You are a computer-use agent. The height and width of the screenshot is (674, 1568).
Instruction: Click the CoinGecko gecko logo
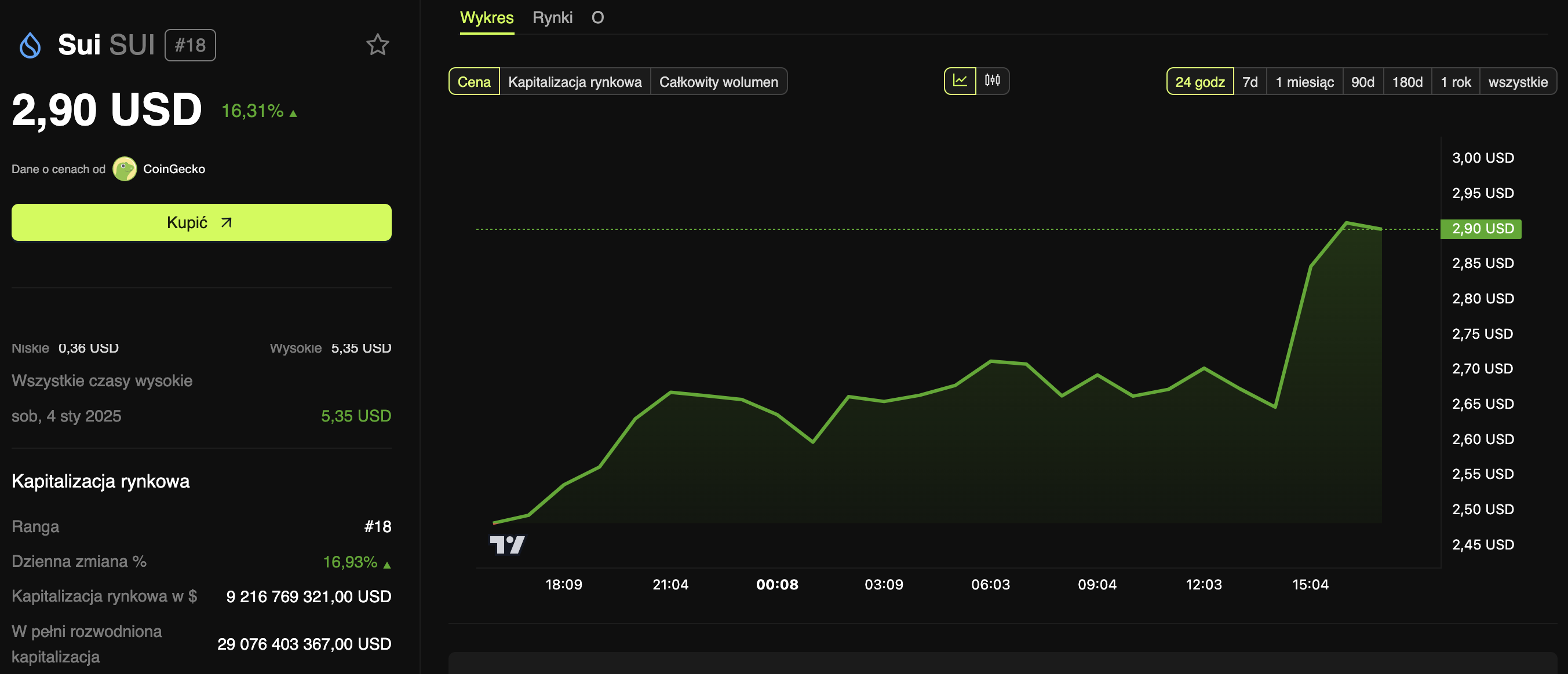(125, 169)
